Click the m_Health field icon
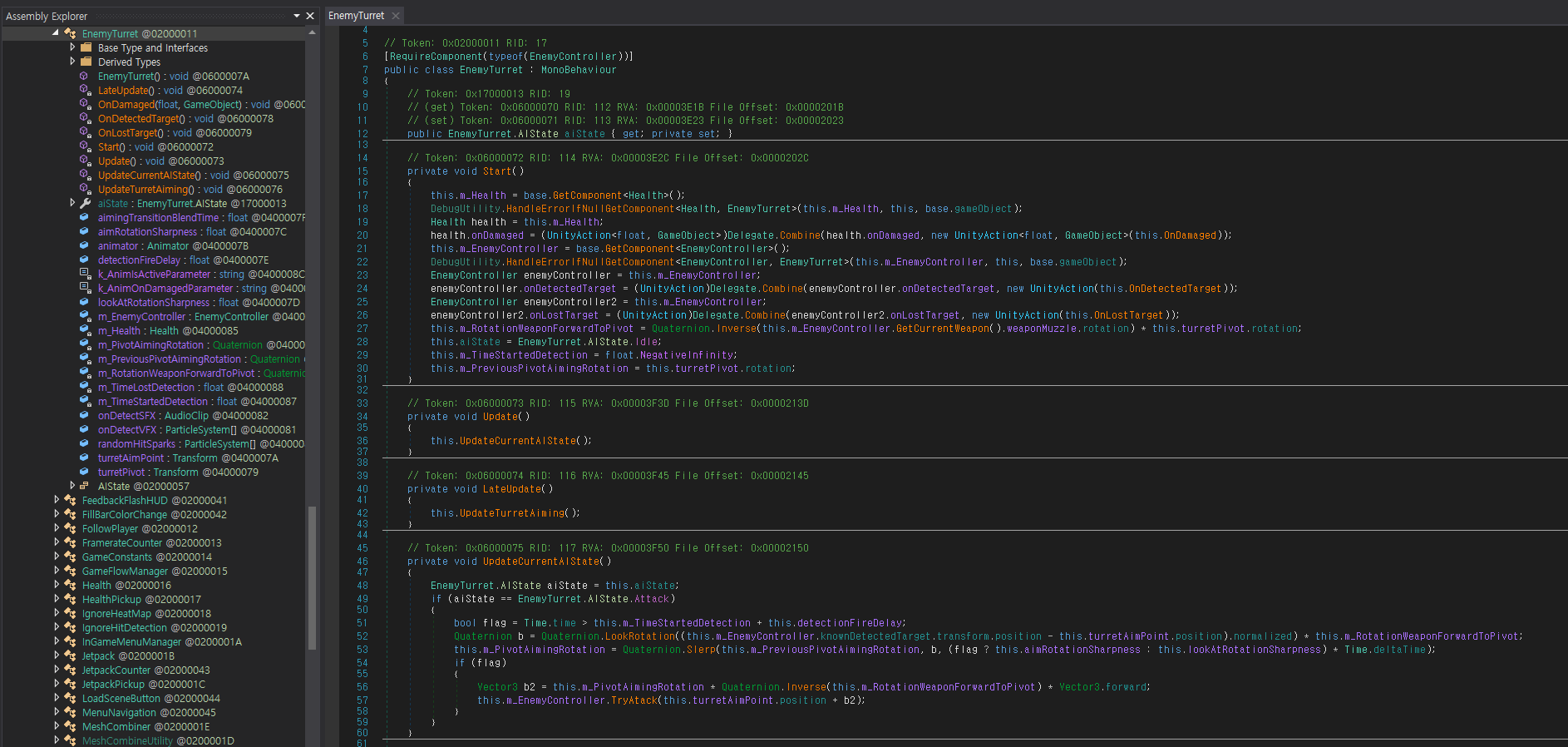Screen dimensions: 1568x747 pos(84,330)
